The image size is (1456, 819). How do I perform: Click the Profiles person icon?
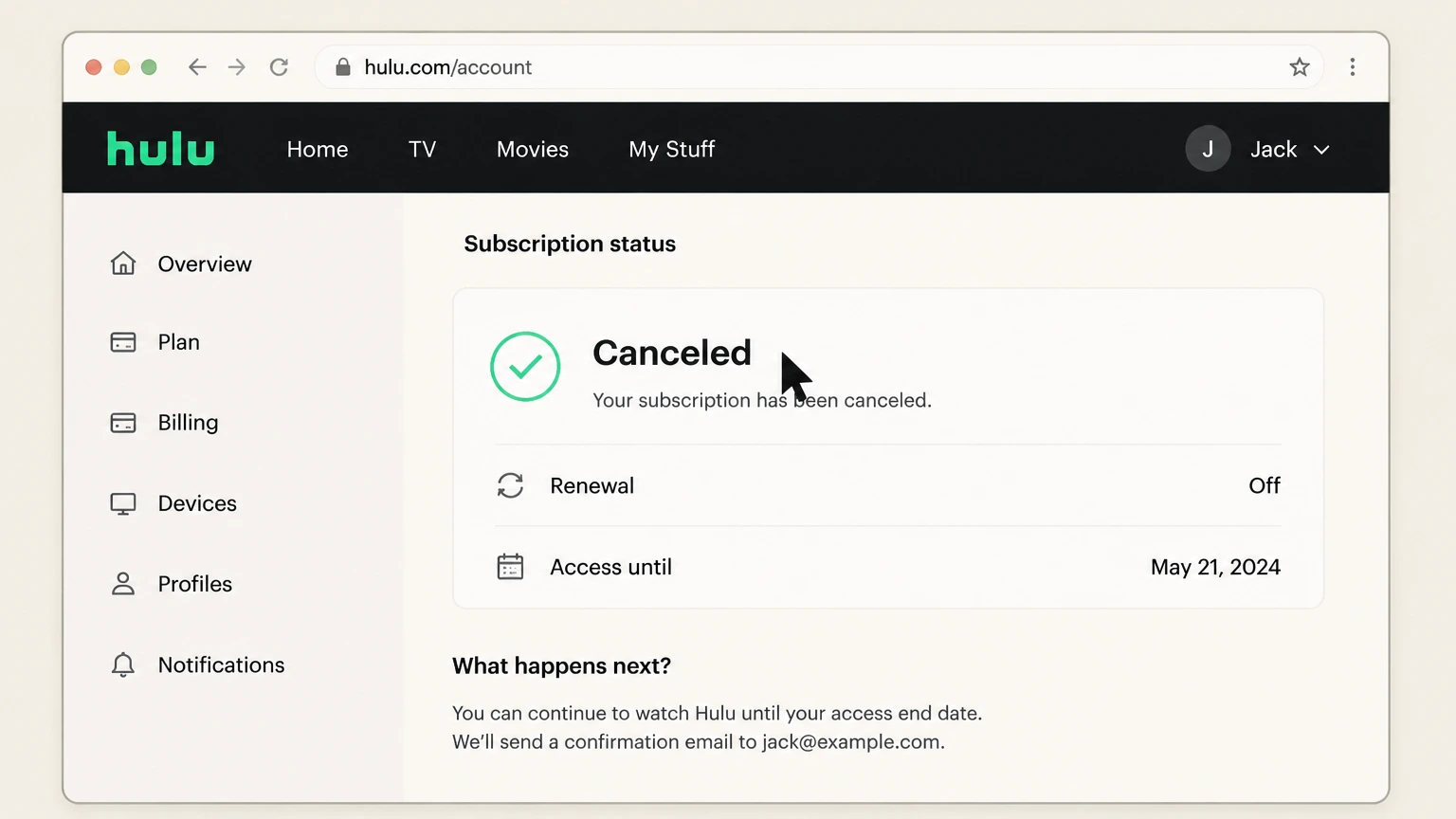tap(123, 584)
